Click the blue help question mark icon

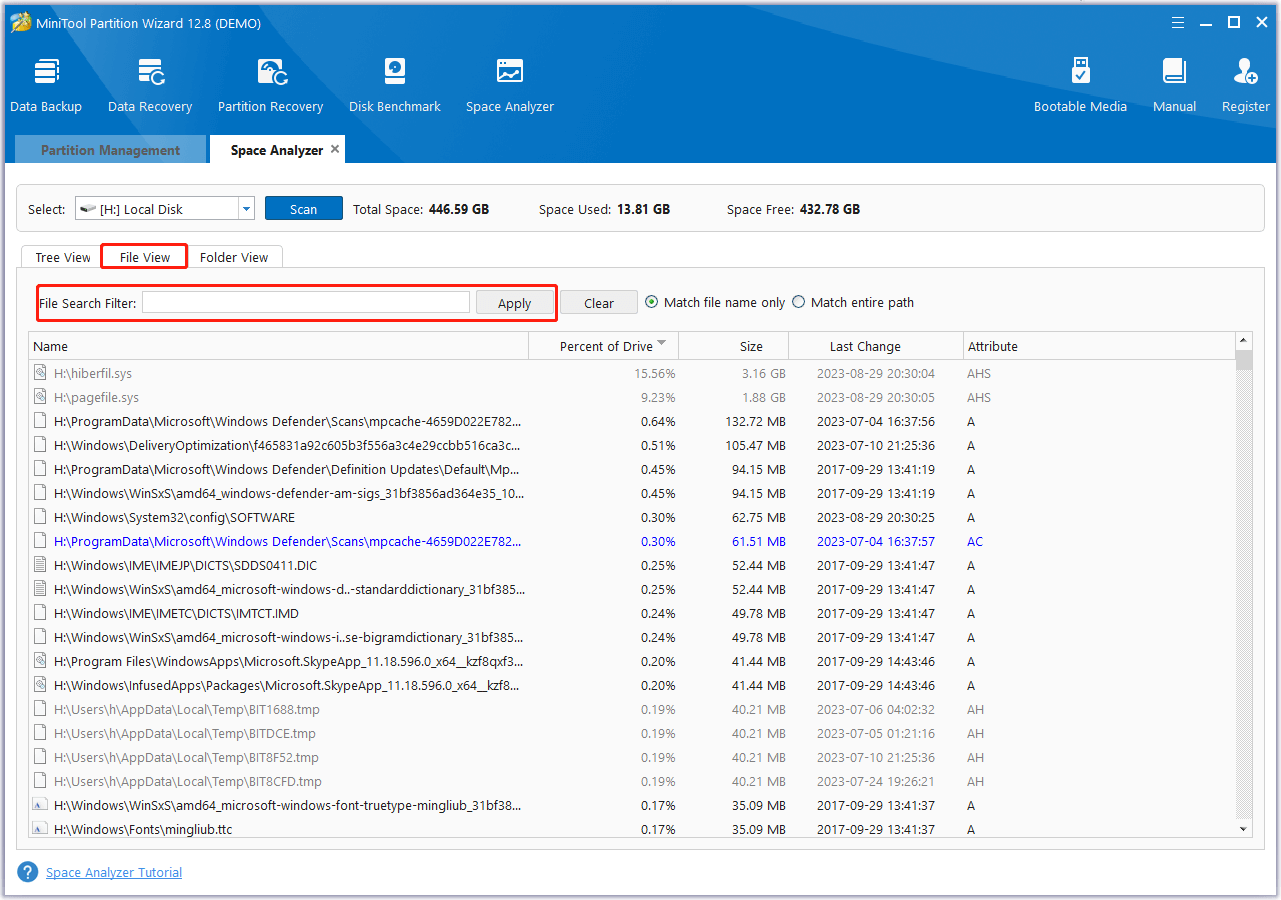click(x=28, y=872)
